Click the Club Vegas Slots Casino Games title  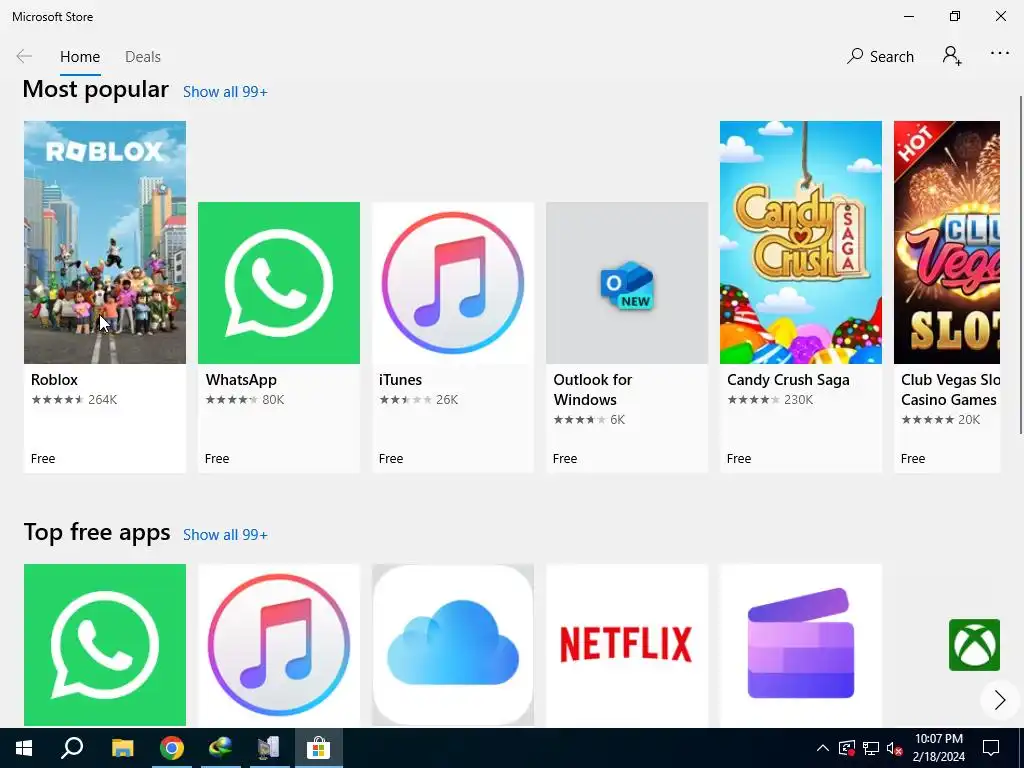[950, 390]
